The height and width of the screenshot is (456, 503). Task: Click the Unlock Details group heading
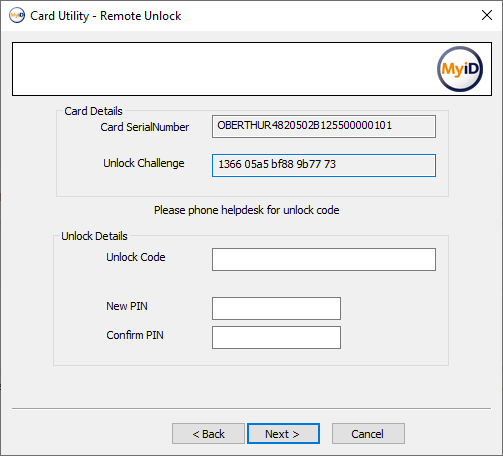(94, 236)
